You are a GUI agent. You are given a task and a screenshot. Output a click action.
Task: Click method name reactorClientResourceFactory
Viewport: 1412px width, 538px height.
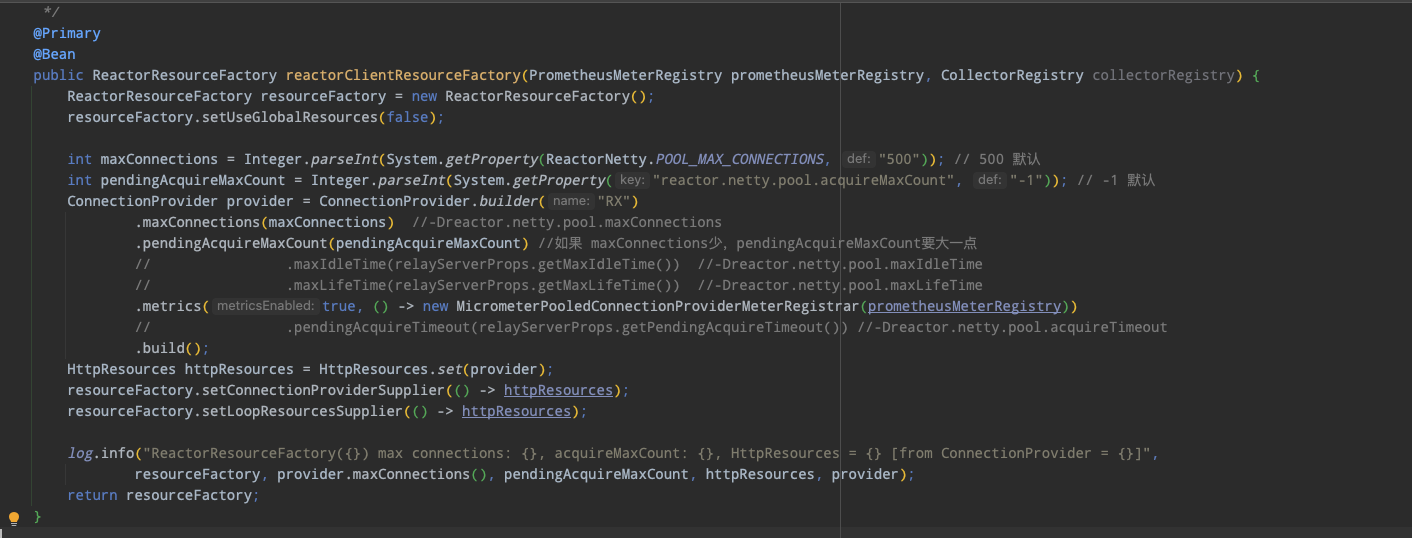(x=403, y=75)
